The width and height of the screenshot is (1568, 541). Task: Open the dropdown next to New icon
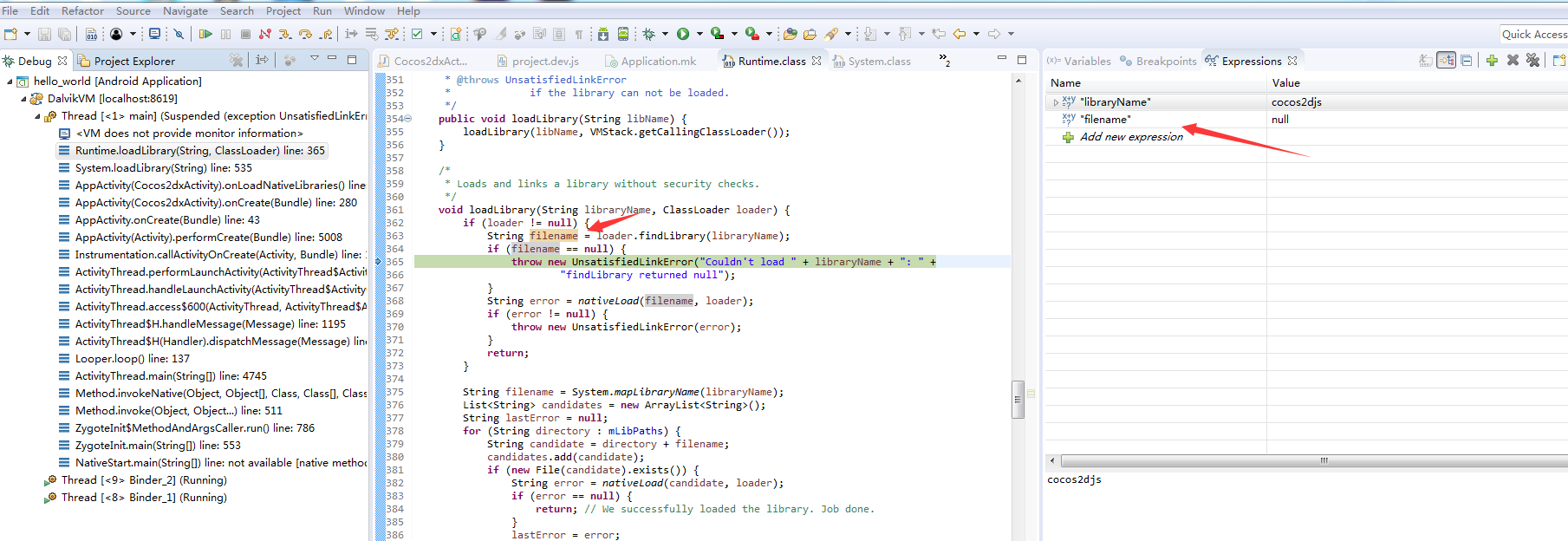[27, 34]
